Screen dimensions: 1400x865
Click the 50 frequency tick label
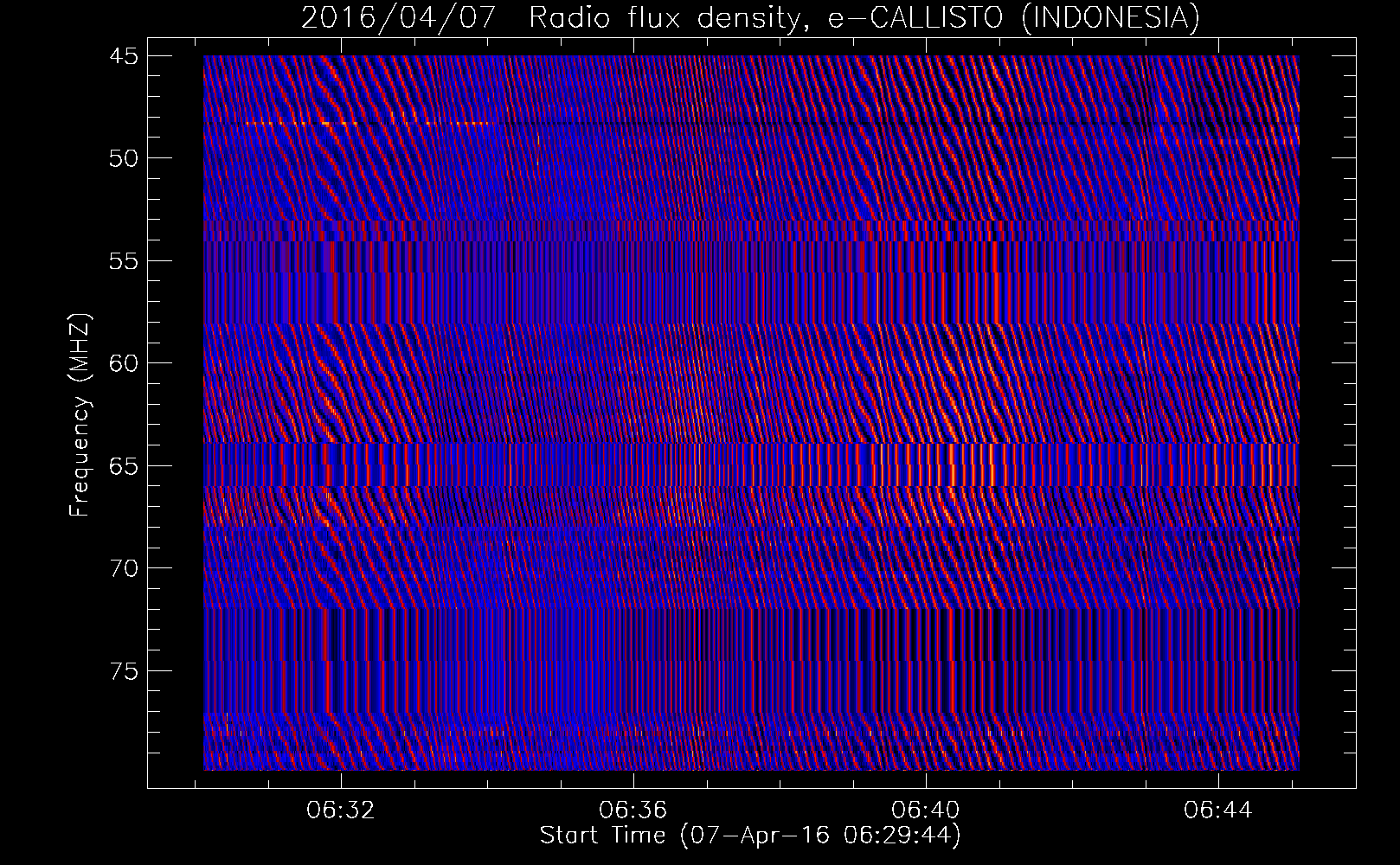click(124, 157)
